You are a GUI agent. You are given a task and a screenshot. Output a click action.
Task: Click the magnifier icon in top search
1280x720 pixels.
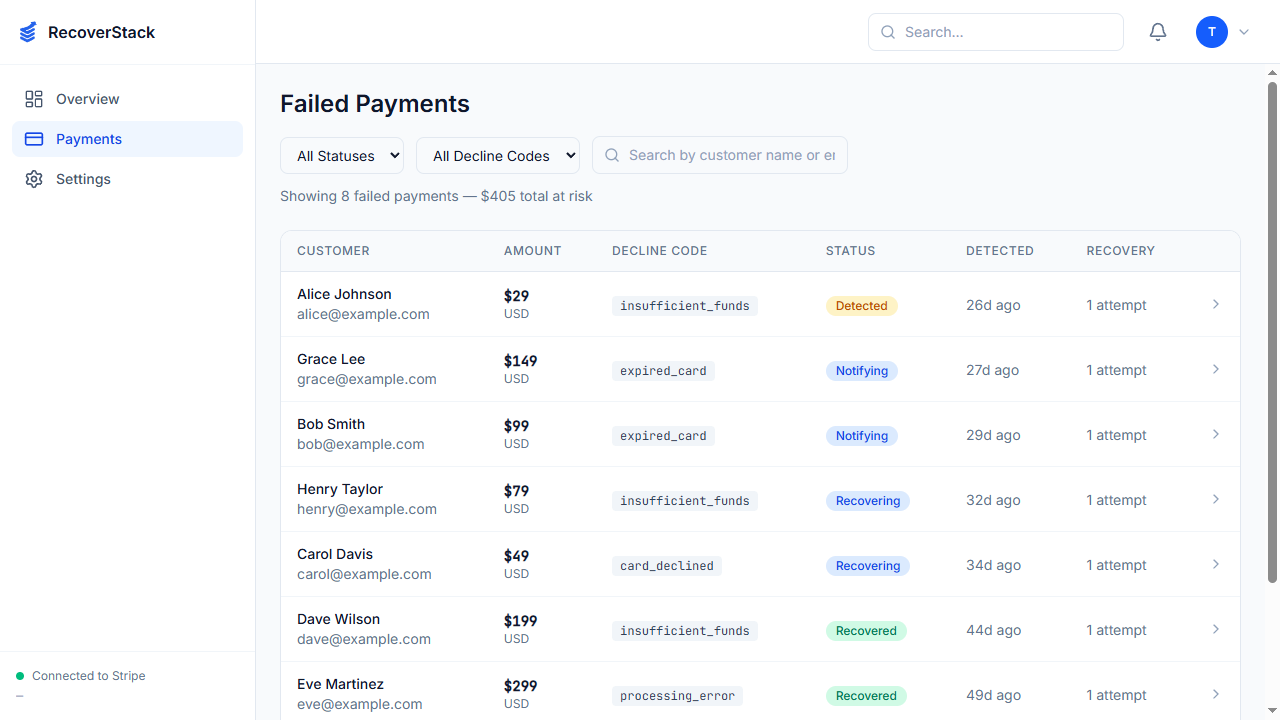888,32
